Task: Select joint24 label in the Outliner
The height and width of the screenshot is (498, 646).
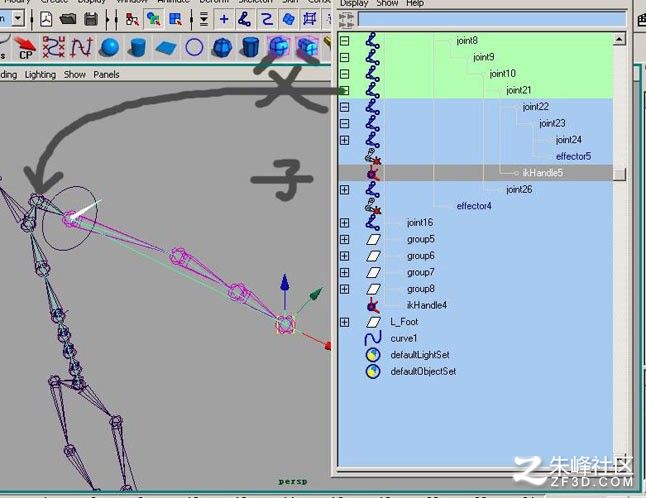Action: pyautogui.click(x=569, y=140)
